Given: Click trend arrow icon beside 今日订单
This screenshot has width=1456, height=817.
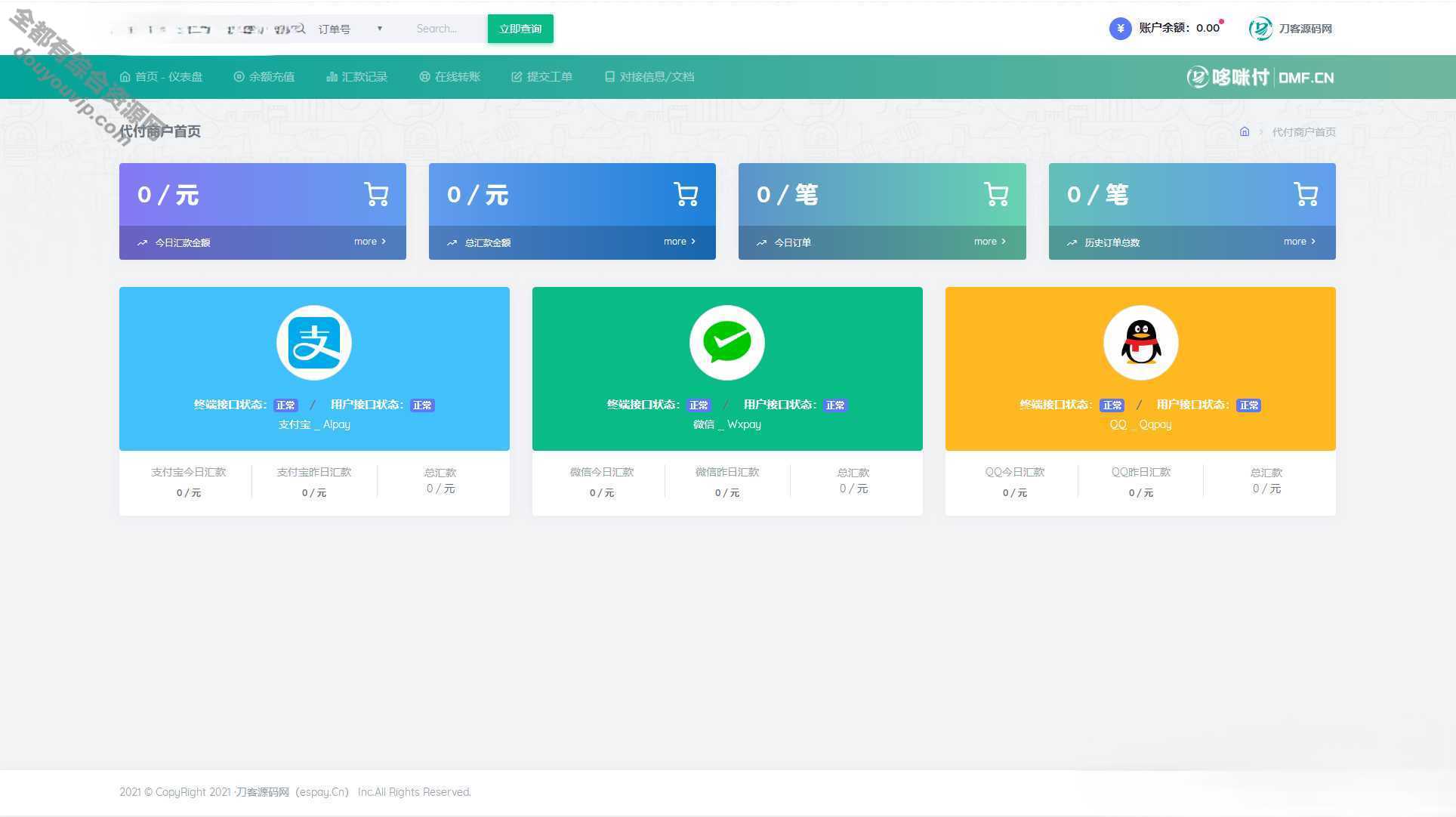Looking at the screenshot, I should point(761,242).
